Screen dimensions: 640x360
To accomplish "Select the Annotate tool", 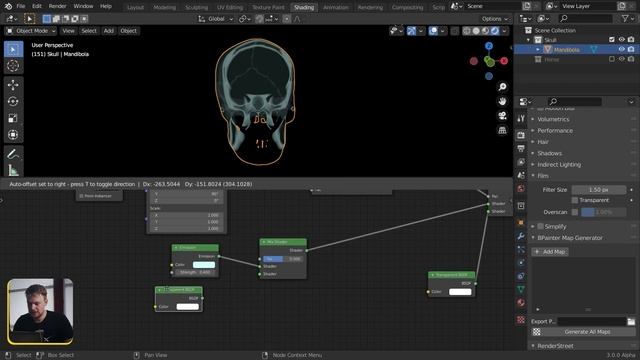I will click(13, 154).
